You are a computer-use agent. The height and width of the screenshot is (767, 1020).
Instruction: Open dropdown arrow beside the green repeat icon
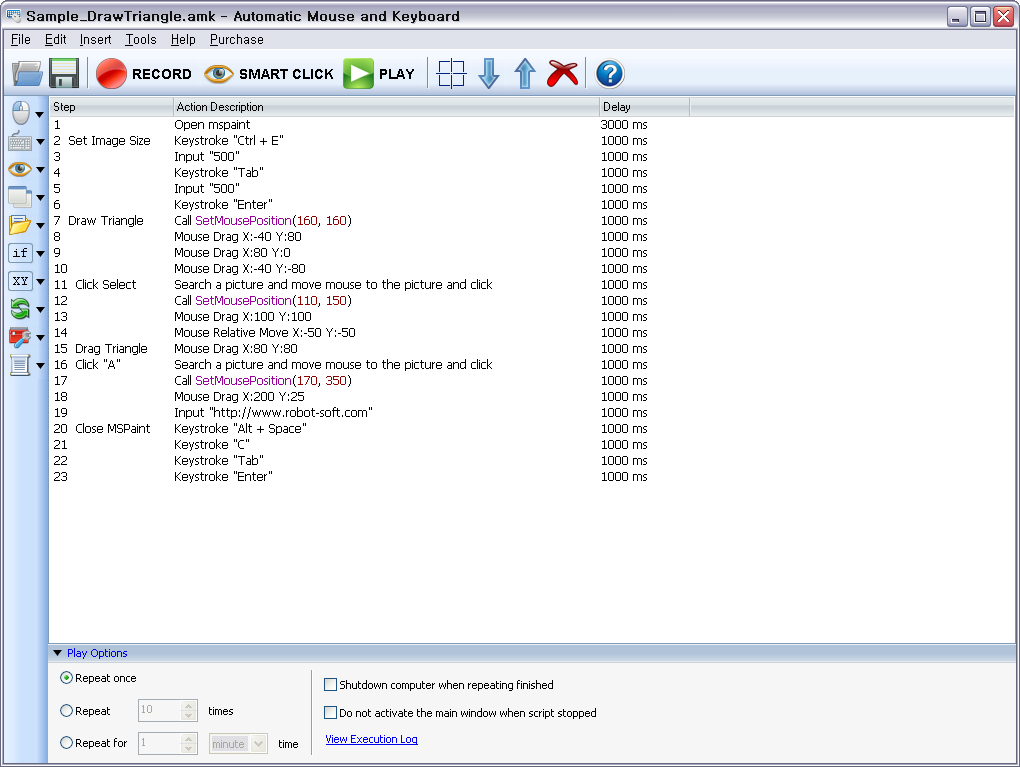tap(40, 310)
